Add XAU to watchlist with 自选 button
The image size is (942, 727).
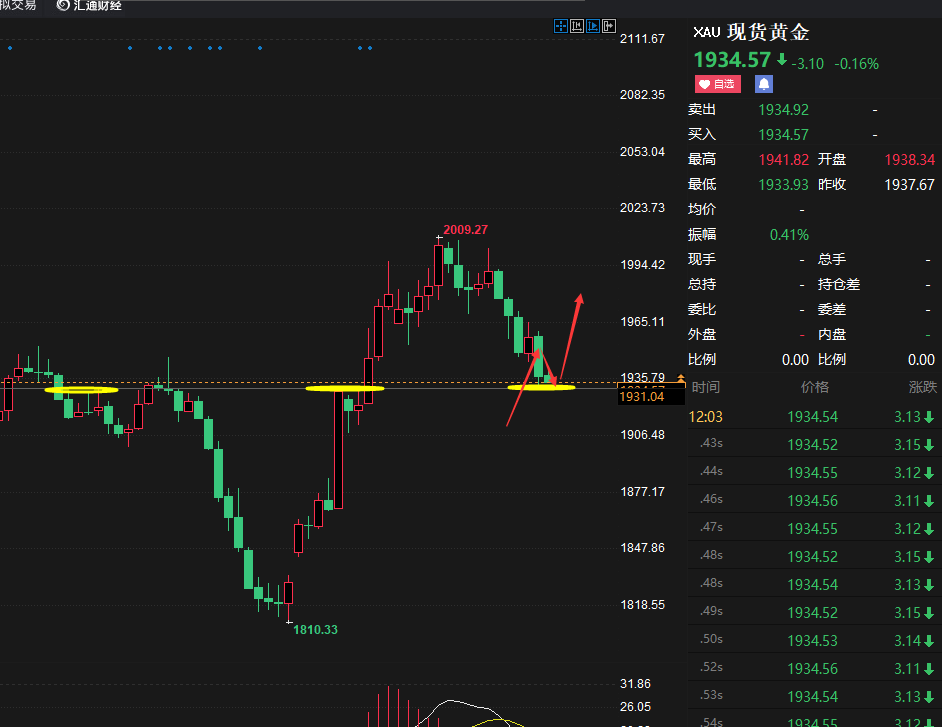coord(718,84)
